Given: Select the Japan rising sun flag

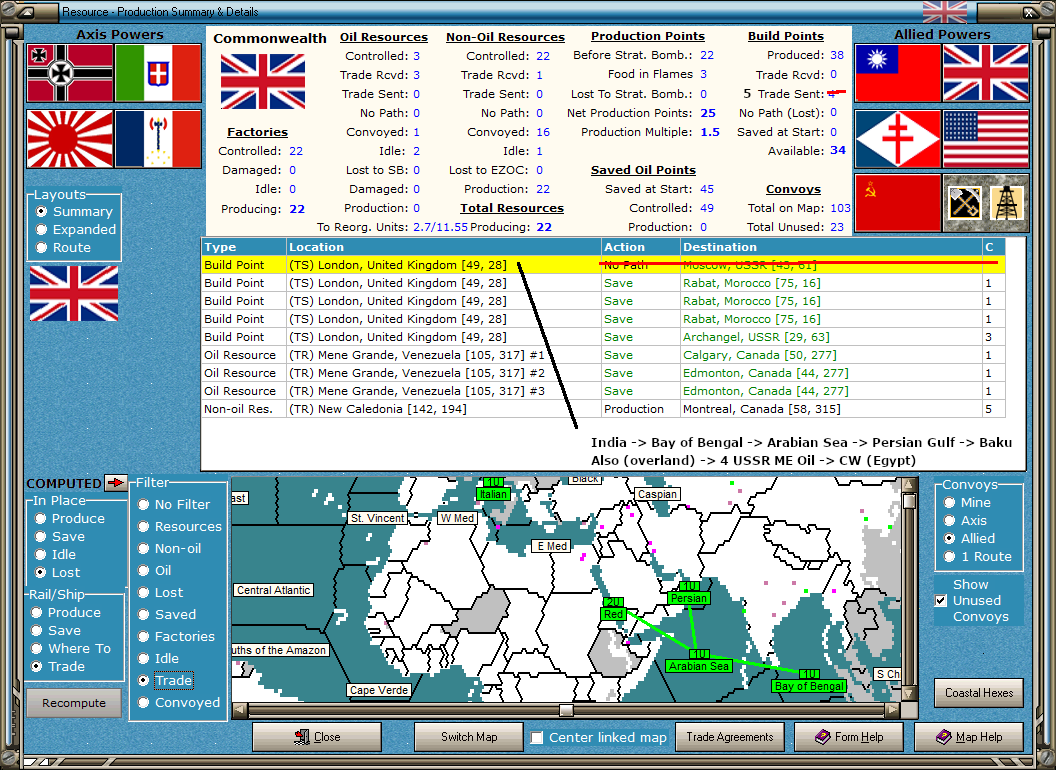Looking at the screenshot, I should (70, 139).
